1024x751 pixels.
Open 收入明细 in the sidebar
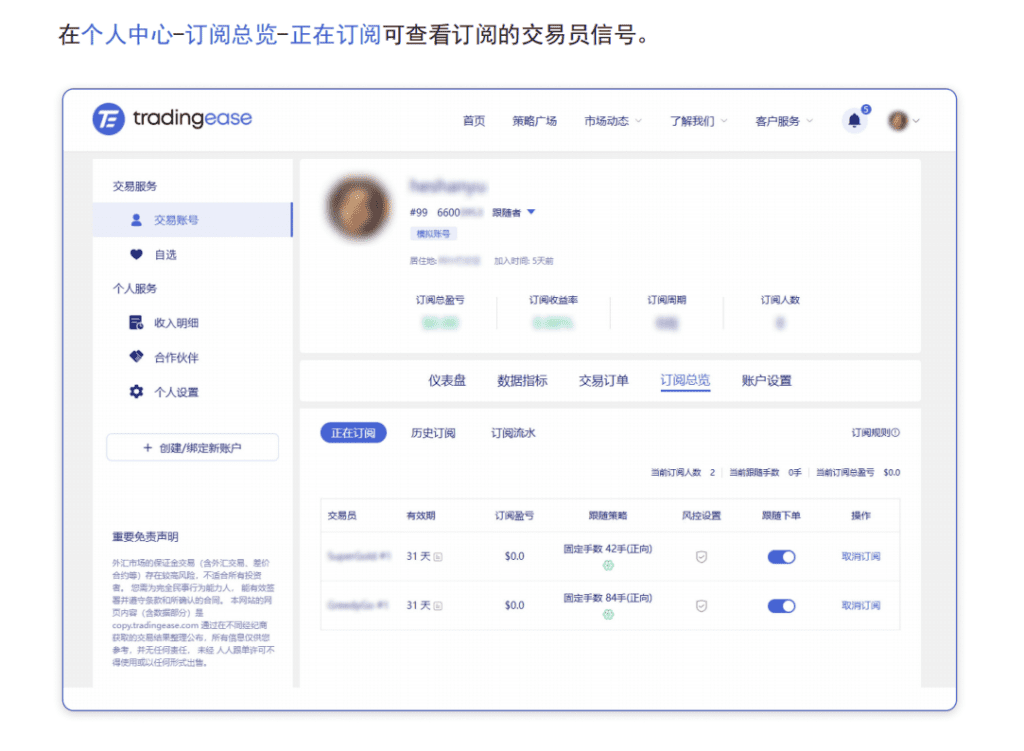pyautogui.click(x=176, y=323)
